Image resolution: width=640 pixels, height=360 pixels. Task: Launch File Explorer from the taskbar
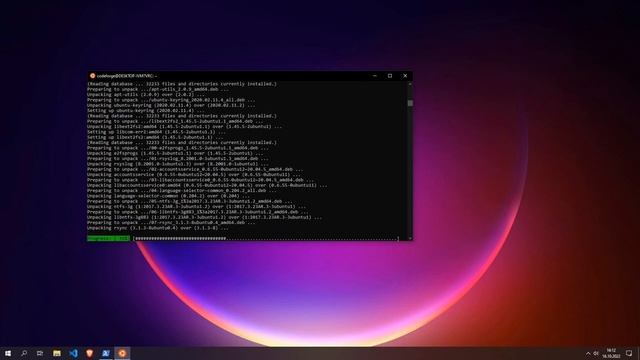point(57,353)
